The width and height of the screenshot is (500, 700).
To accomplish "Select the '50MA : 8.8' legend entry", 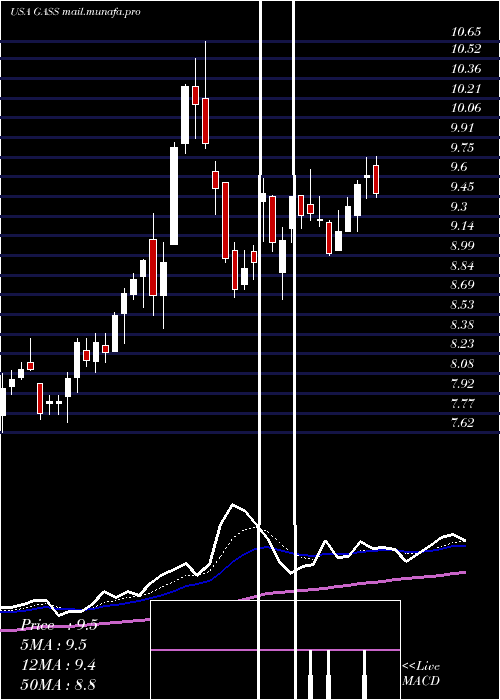I will tap(58, 684).
